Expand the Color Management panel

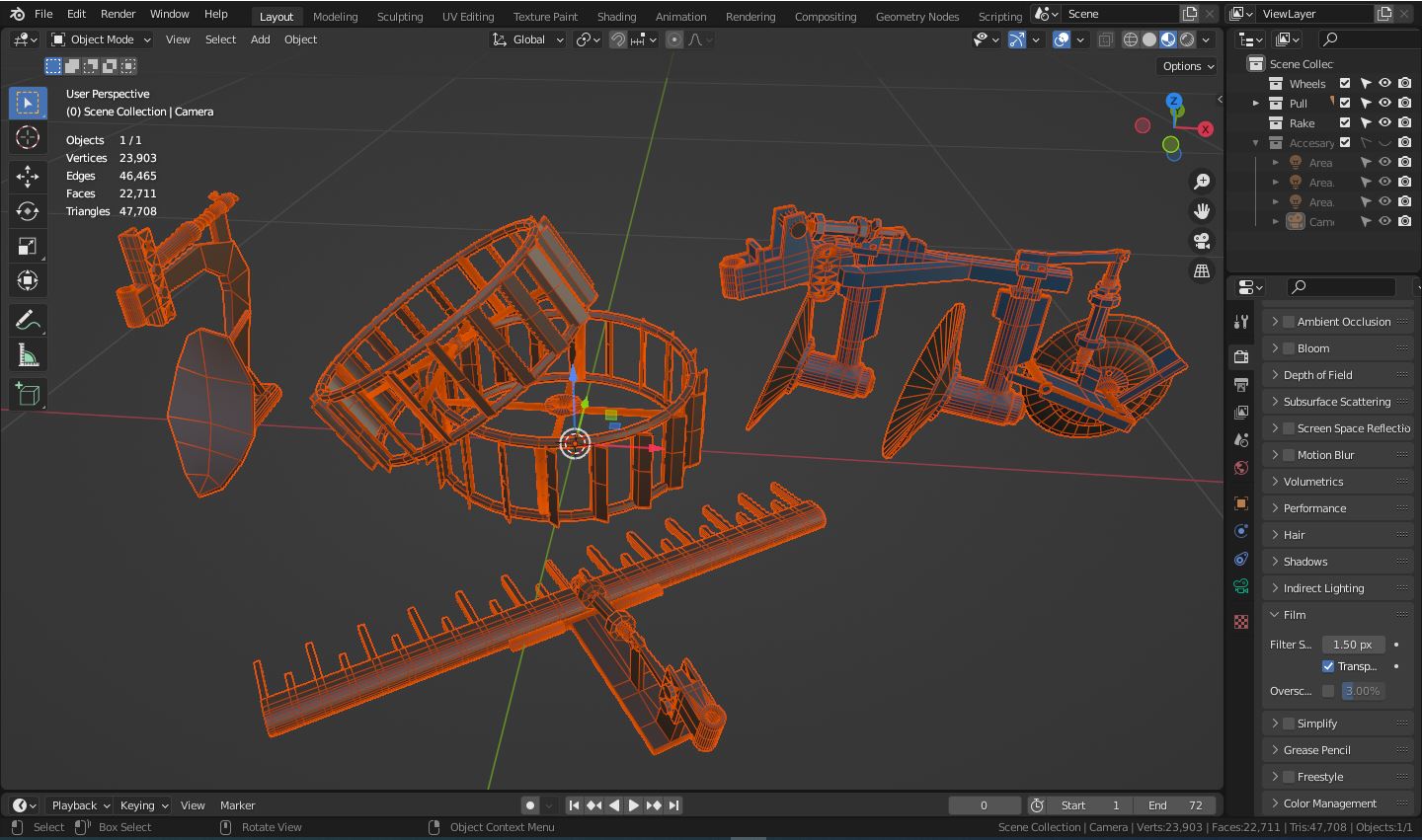[1337, 803]
